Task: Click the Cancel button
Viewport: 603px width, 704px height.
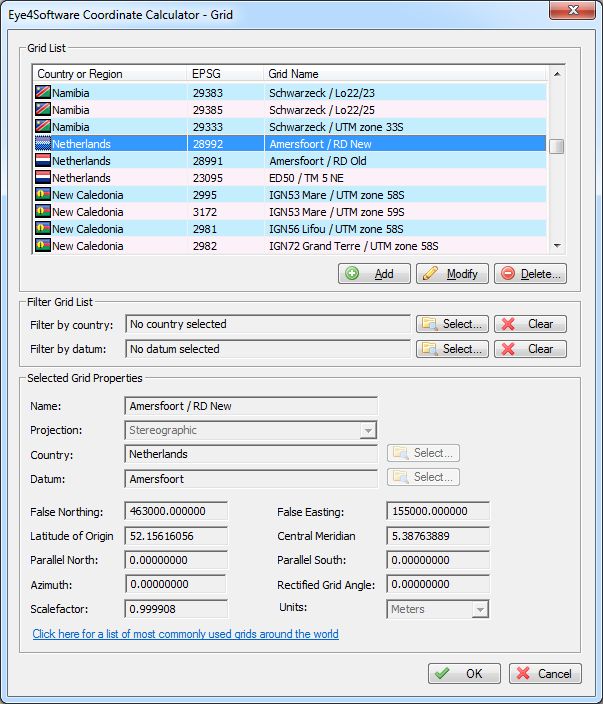Action: coord(545,674)
